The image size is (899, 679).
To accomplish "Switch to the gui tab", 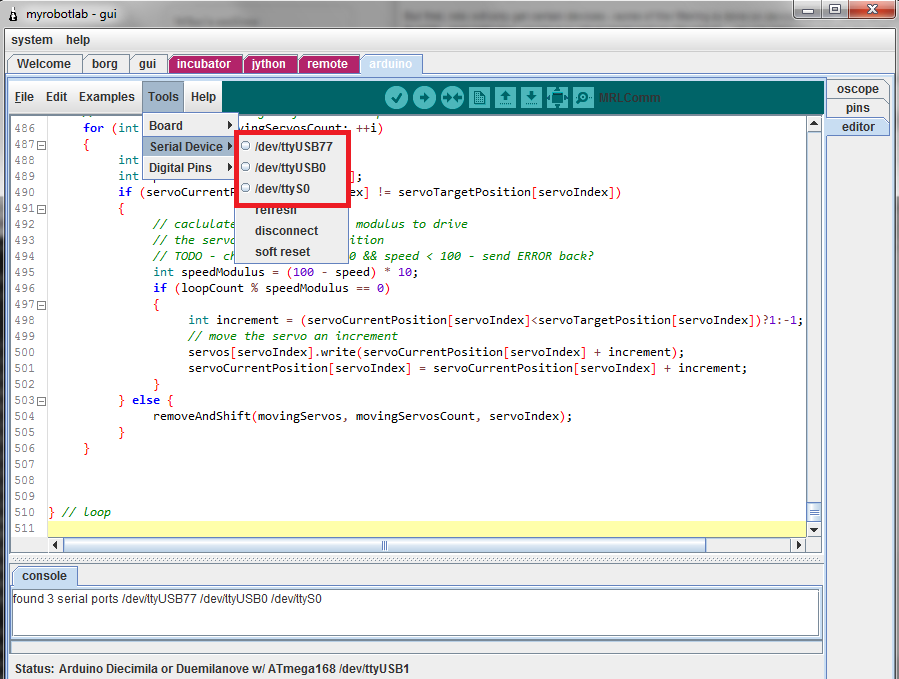I will pyautogui.click(x=147, y=64).
